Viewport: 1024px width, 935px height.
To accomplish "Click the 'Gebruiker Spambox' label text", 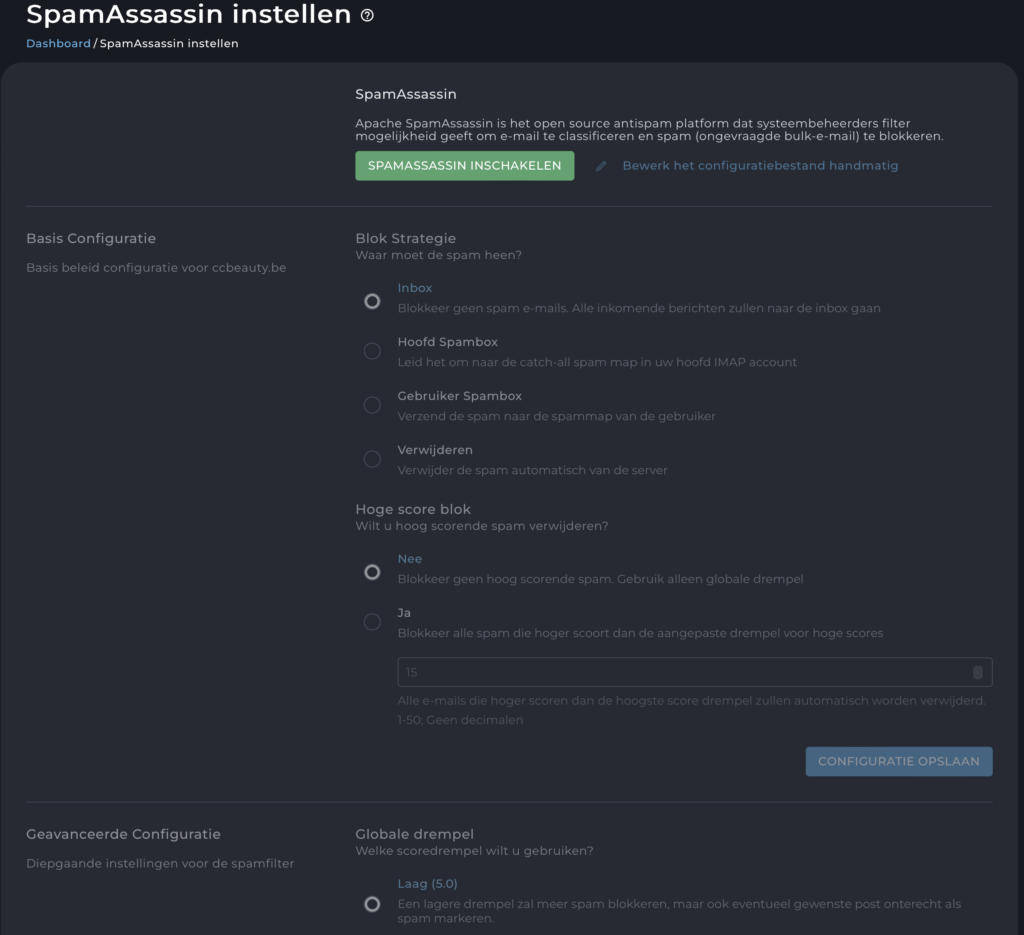I will 460,396.
